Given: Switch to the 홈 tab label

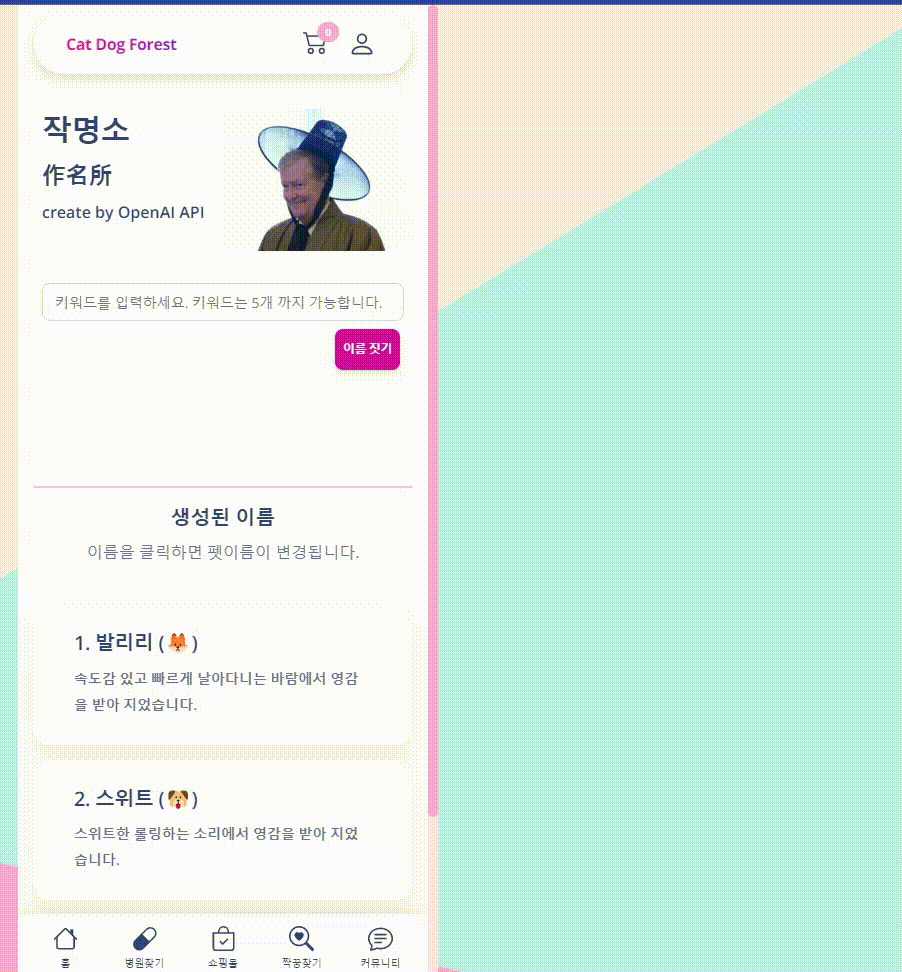Looking at the screenshot, I should click(65, 963).
